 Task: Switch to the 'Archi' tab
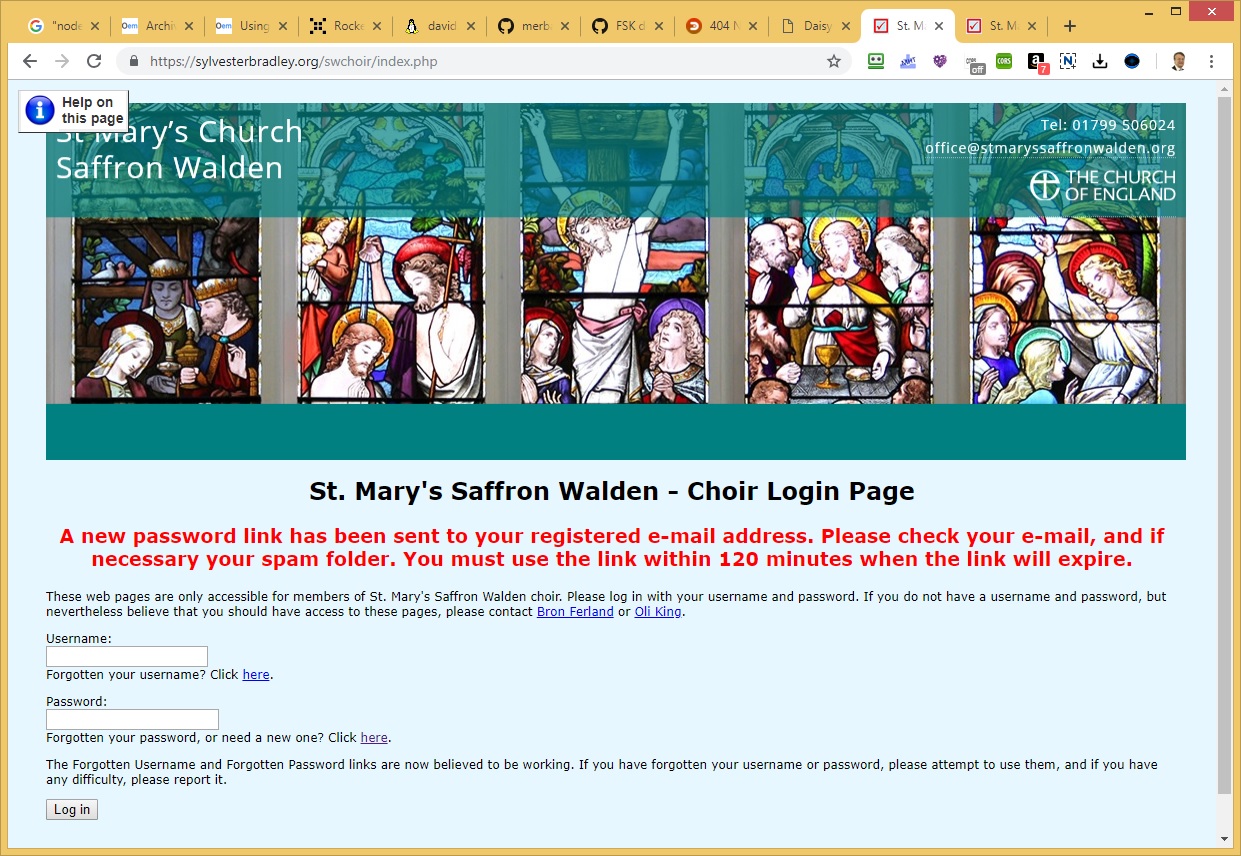(x=157, y=26)
